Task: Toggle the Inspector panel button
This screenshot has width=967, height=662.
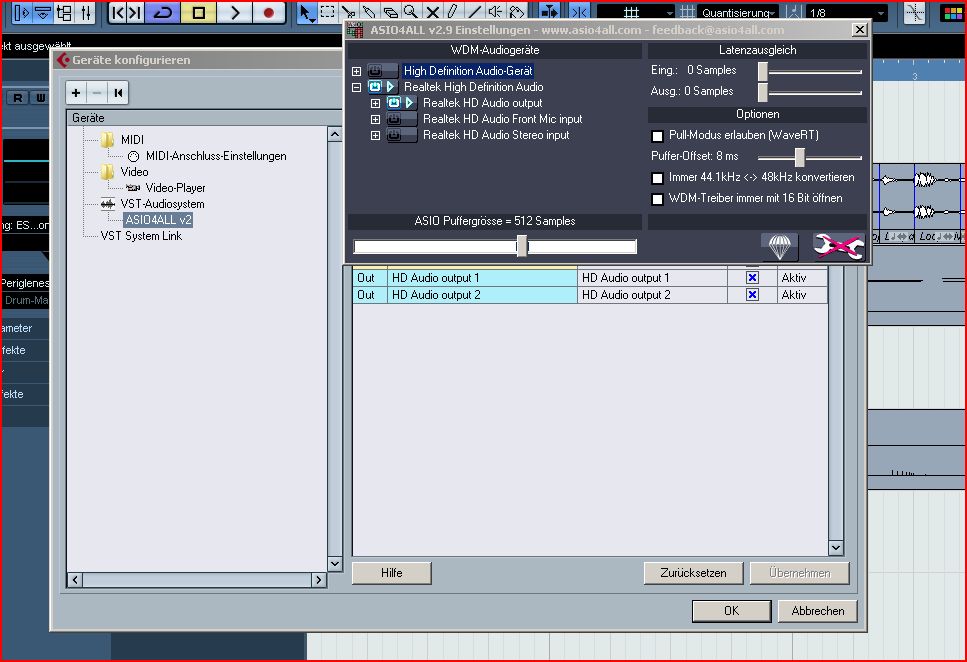Action: (x=21, y=12)
